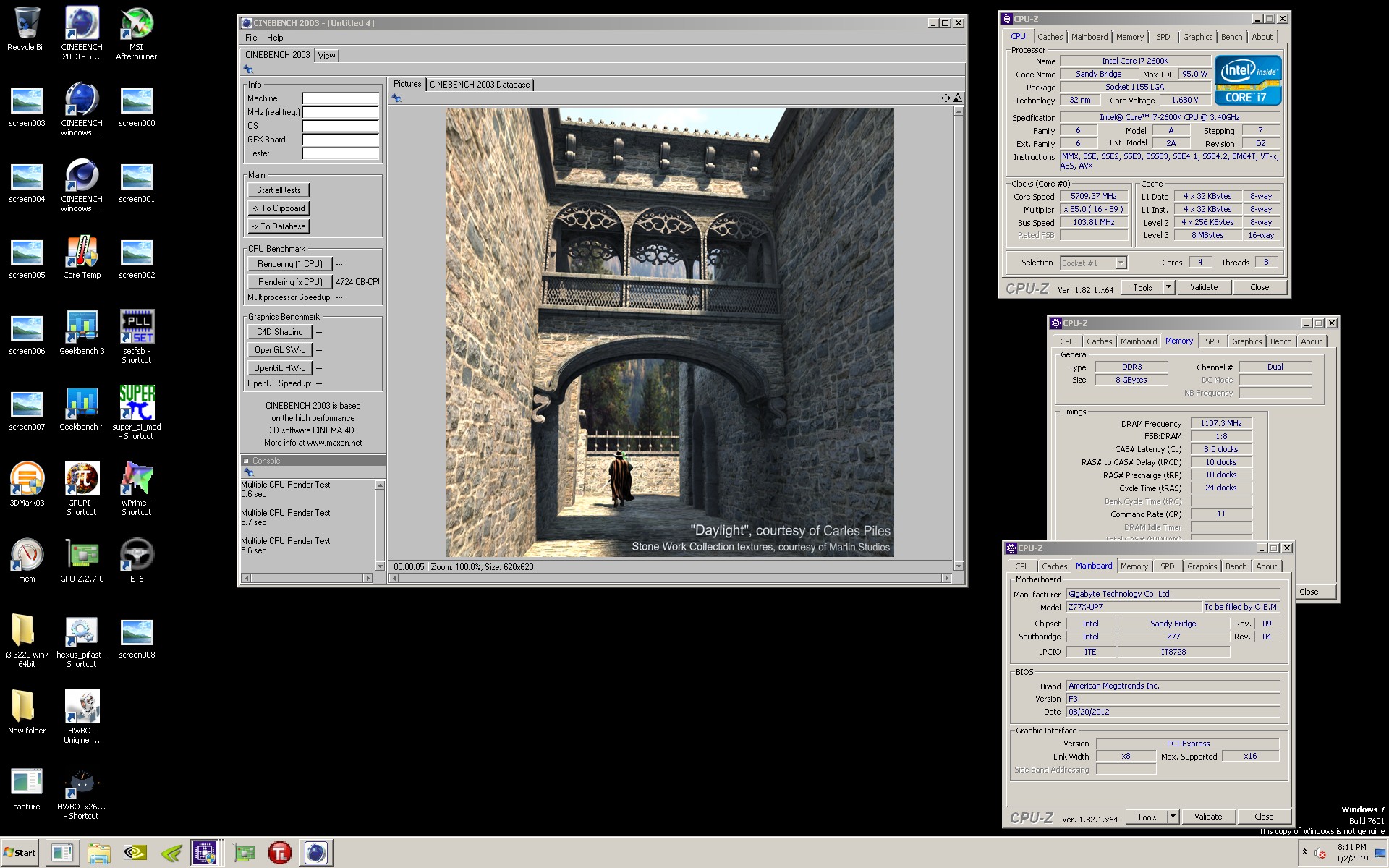The height and width of the screenshot is (868, 1389).
Task: Open Geekbench 4 desktop icon
Action: (x=82, y=409)
